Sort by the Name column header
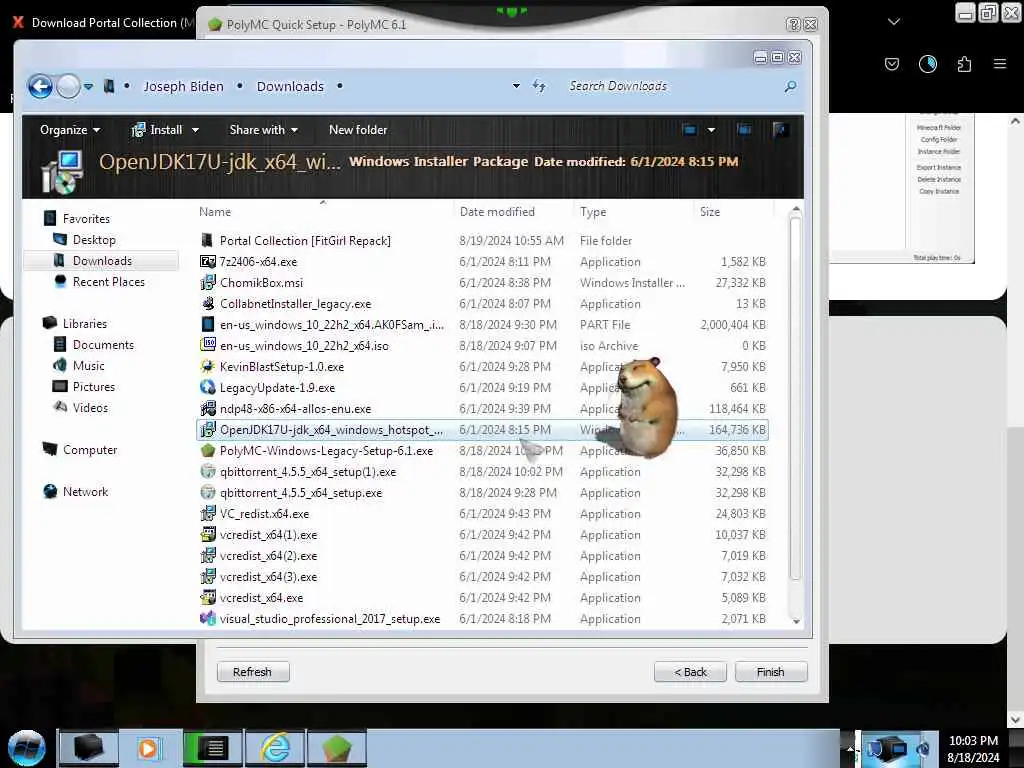This screenshot has width=1024, height=768. 215,212
